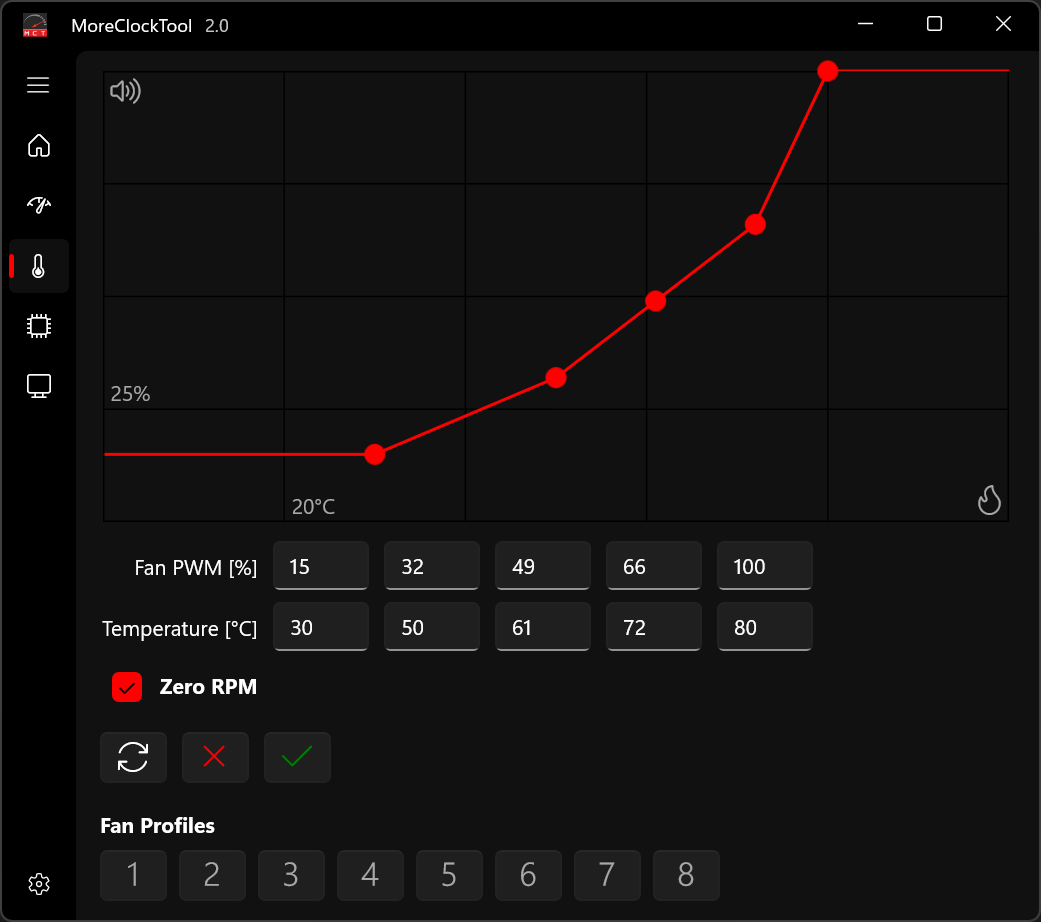Image resolution: width=1041 pixels, height=922 pixels.
Task: Disable the Zero RPM checkbox
Action: tap(127, 687)
